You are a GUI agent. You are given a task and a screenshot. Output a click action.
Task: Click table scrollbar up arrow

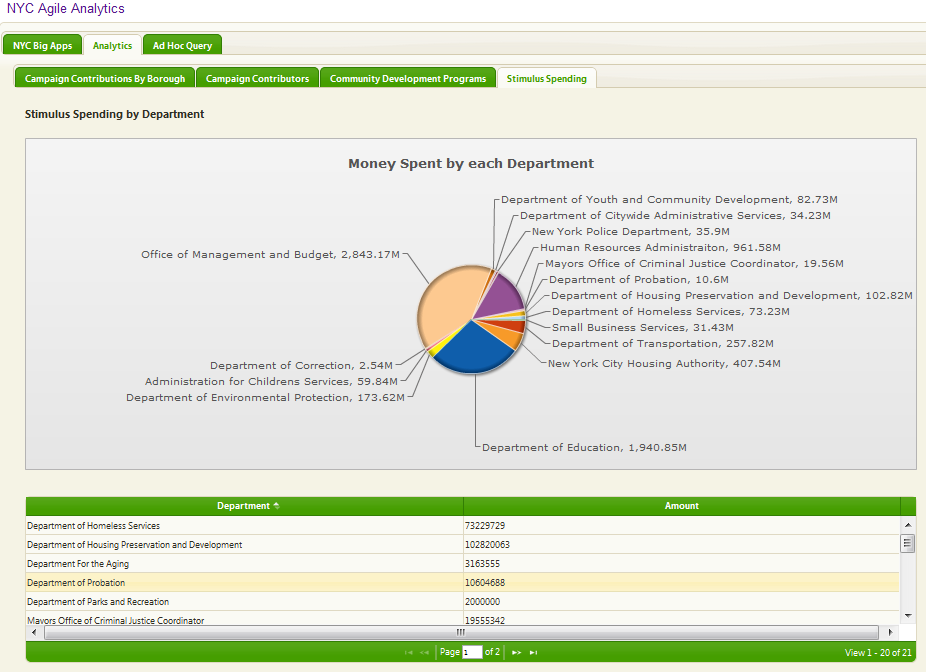[908, 525]
